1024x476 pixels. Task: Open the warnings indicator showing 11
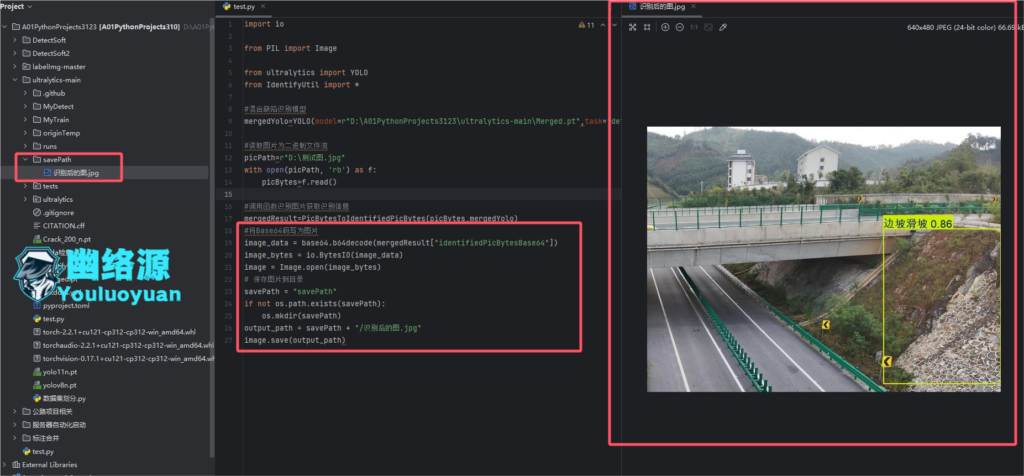(x=586, y=25)
